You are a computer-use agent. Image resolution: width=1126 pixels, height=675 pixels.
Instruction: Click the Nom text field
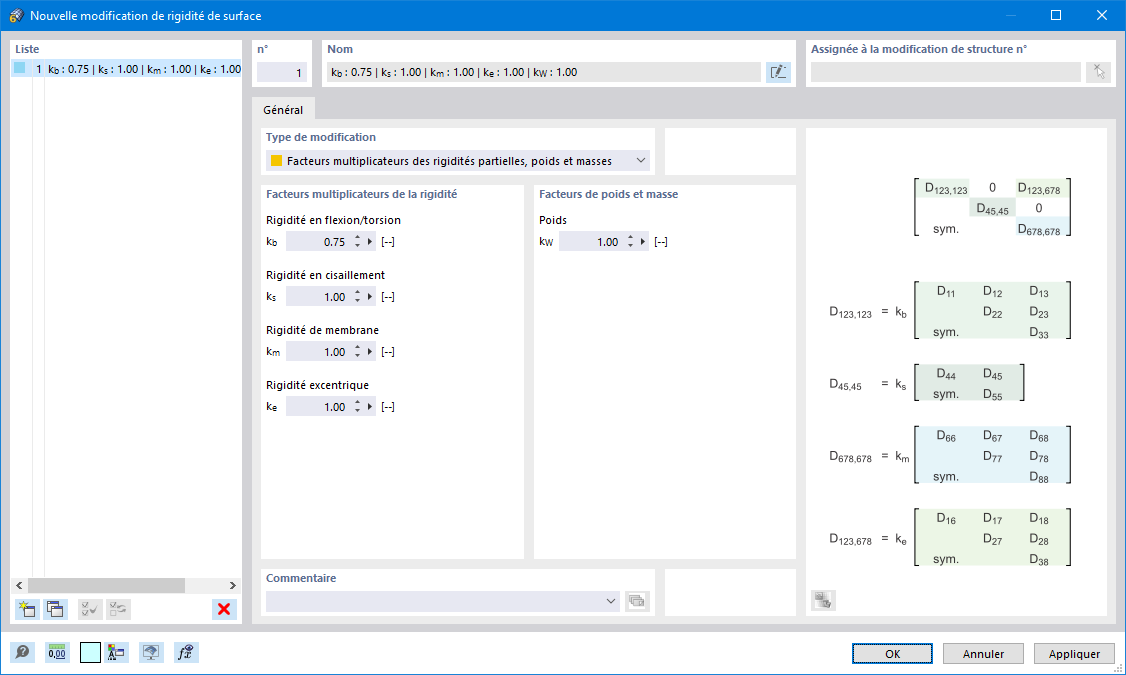(x=544, y=72)
